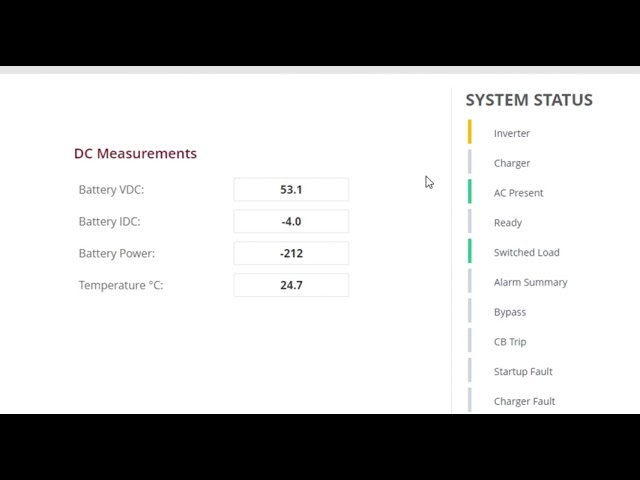Click the Battery IDC value field showing -4.0
Screen dimensions: 640x480
[291, 222]
